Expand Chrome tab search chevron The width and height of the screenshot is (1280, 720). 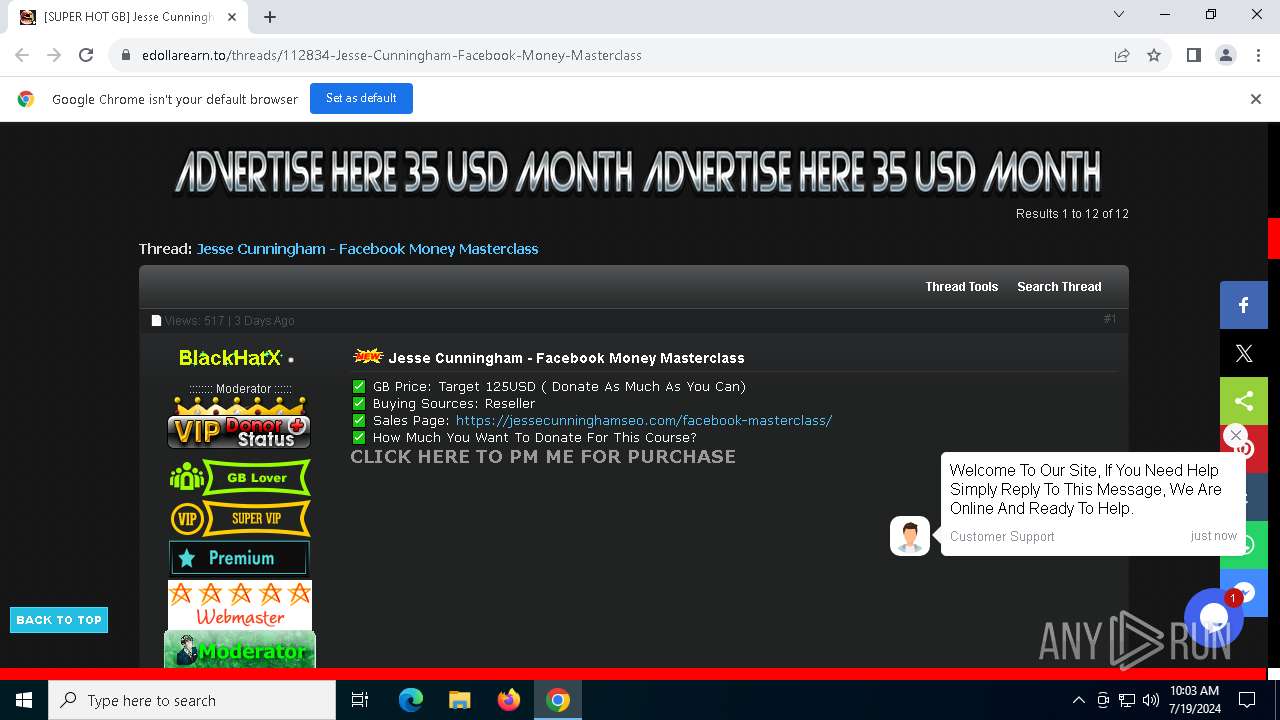[x=1119, y=14]
